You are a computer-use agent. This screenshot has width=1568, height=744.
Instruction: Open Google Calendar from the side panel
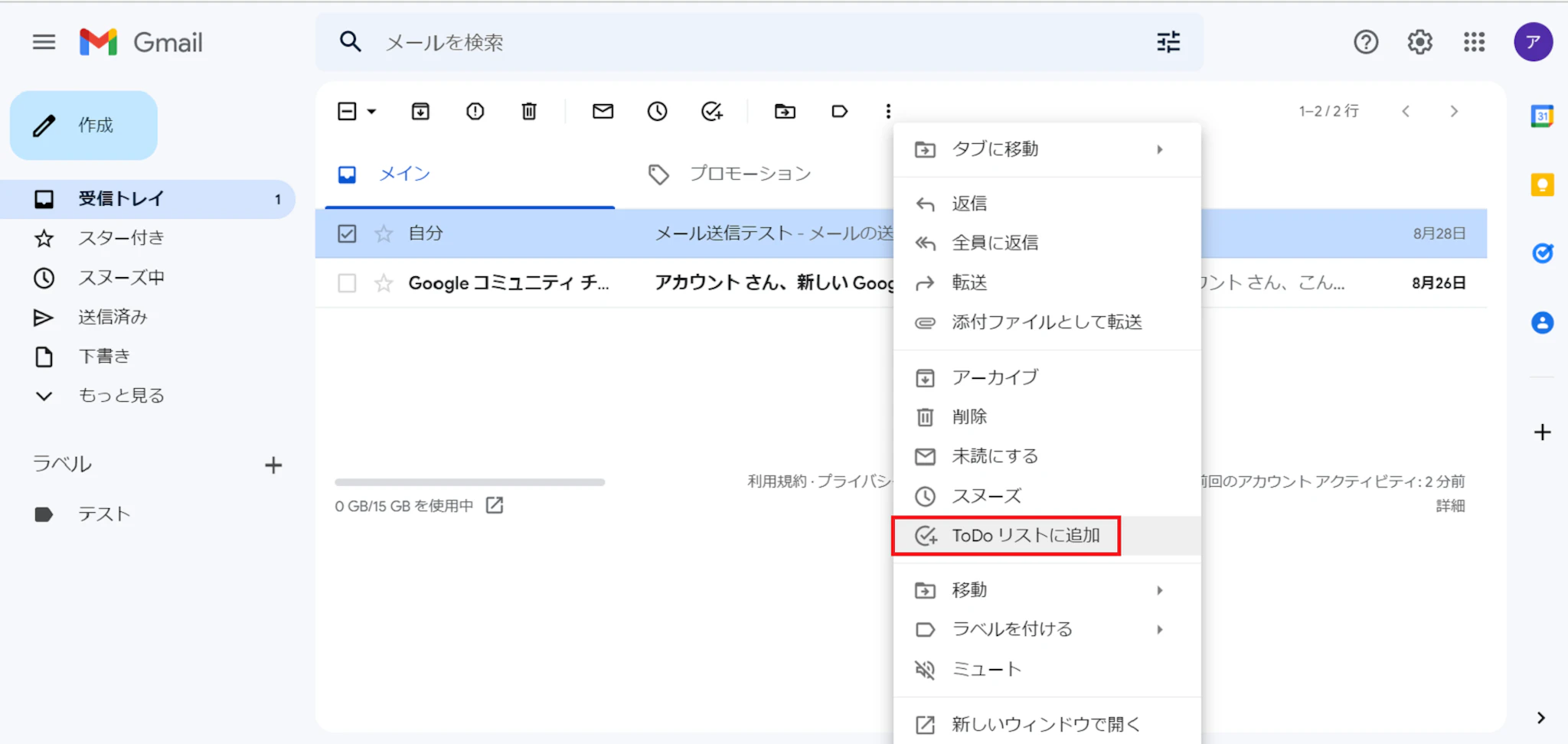1541,116
